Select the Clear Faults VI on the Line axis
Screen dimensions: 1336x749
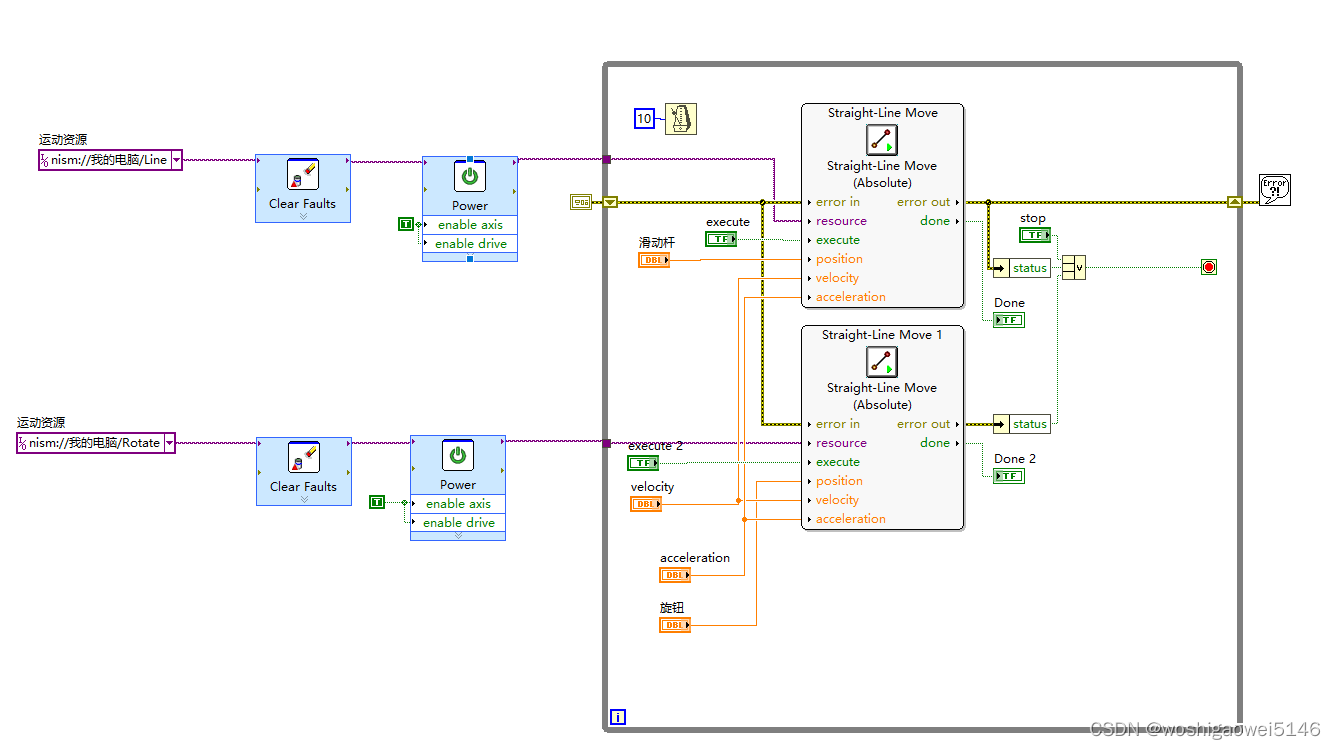click(303, 187)
